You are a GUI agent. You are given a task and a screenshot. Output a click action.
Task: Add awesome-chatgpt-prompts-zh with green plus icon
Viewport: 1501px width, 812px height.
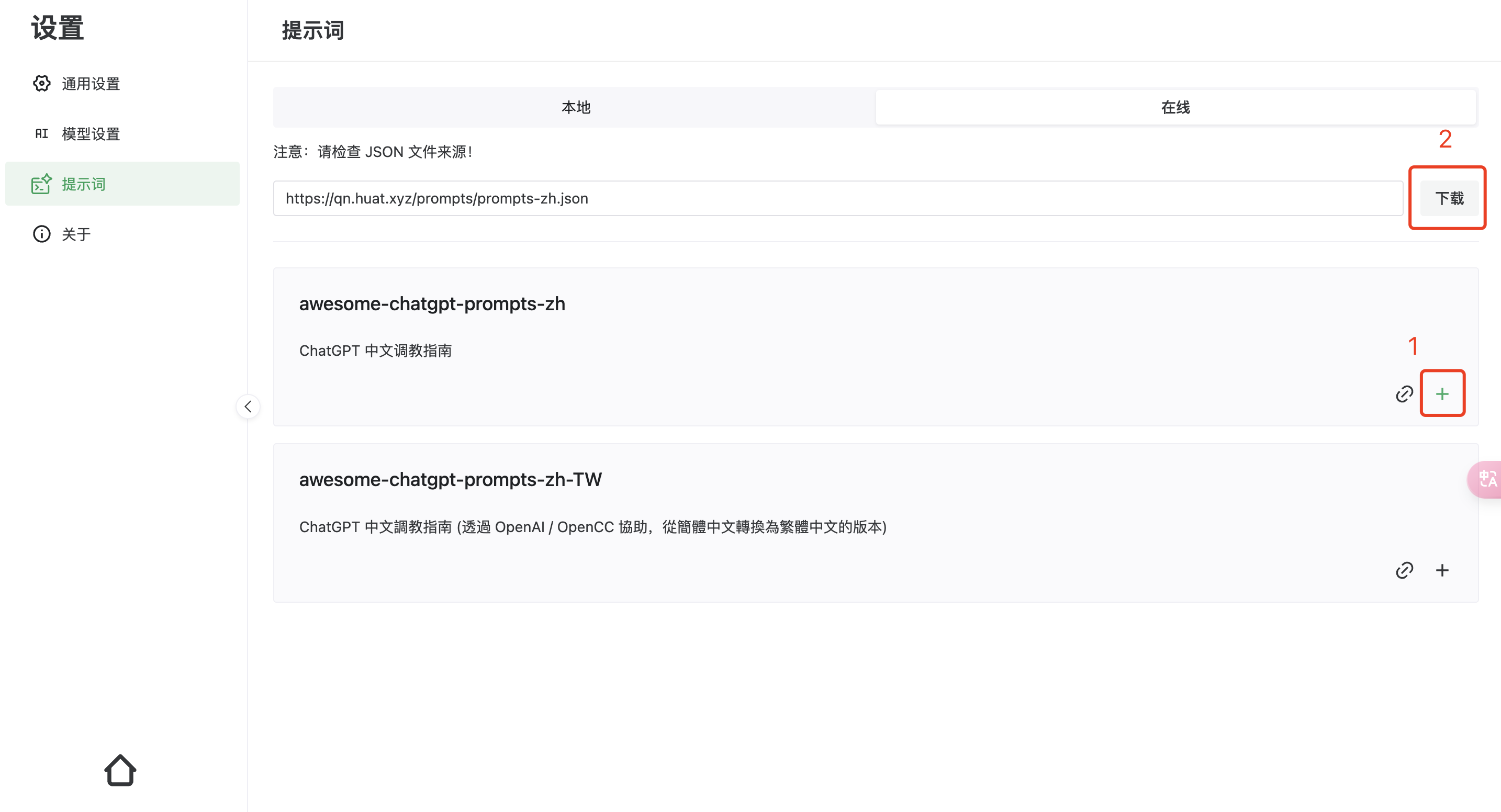pos(1442,394)
